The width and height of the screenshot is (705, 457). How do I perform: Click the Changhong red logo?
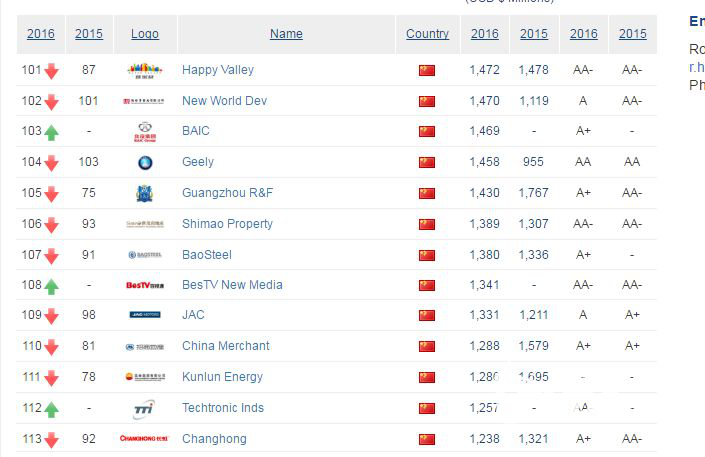(144, 438)
